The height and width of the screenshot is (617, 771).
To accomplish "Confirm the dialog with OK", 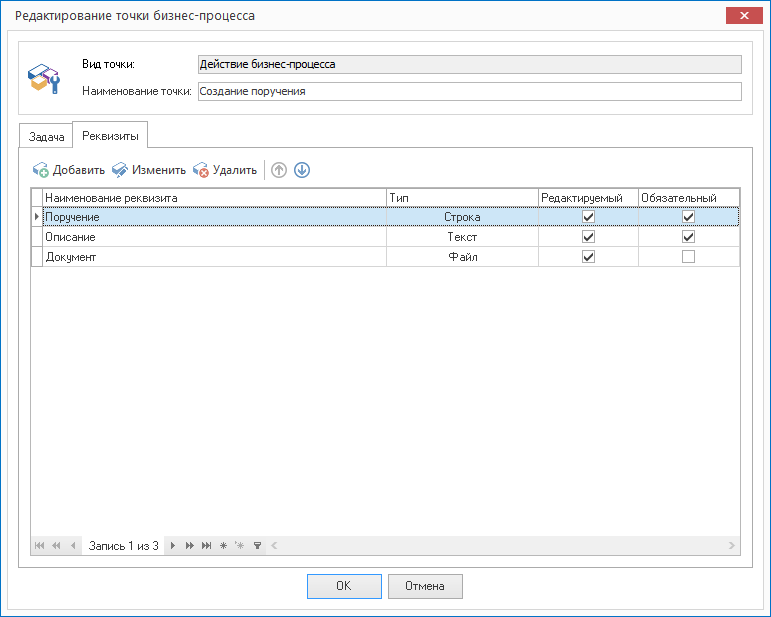I will [x=344, y=586].
